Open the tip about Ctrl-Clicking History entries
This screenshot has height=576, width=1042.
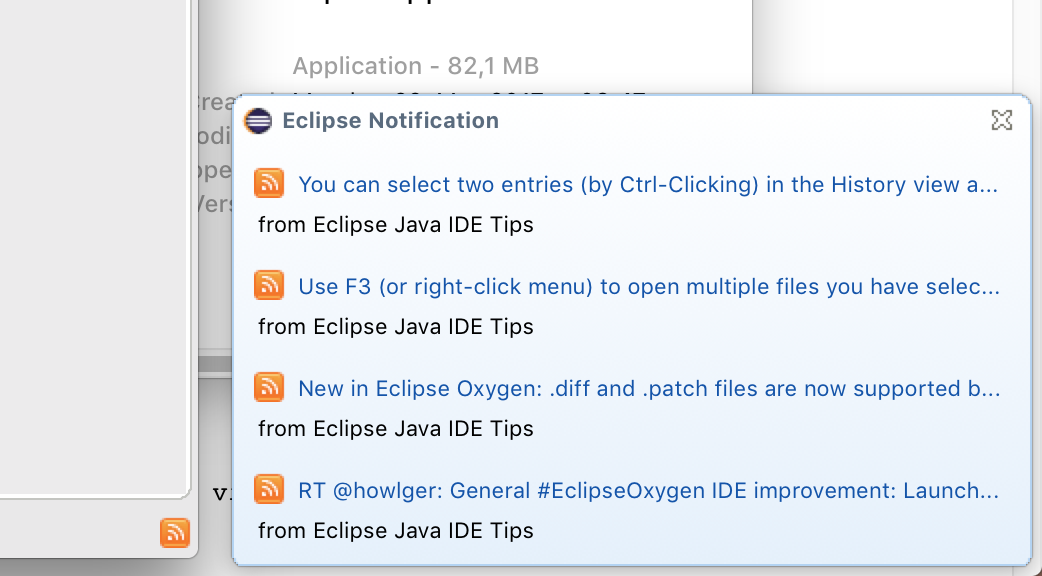click(x=648, y=185)
